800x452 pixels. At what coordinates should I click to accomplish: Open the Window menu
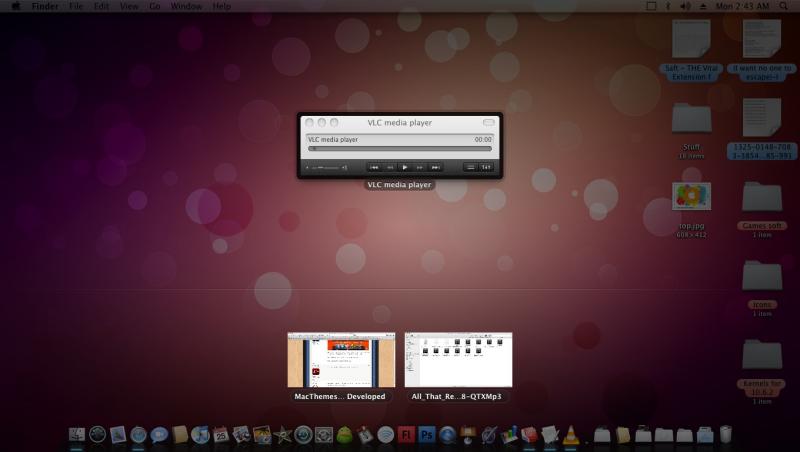(x=186, y=6)
